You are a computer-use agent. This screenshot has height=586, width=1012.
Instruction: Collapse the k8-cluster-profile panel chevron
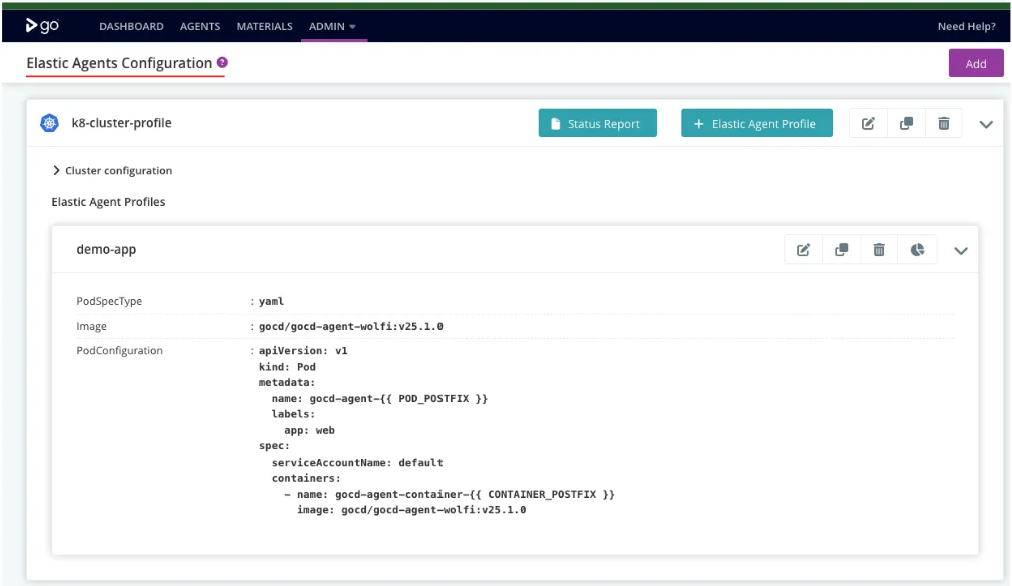(x=986, y=124)
